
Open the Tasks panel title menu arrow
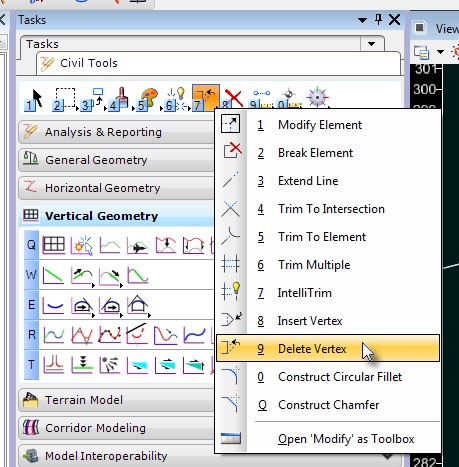point(362,20)
